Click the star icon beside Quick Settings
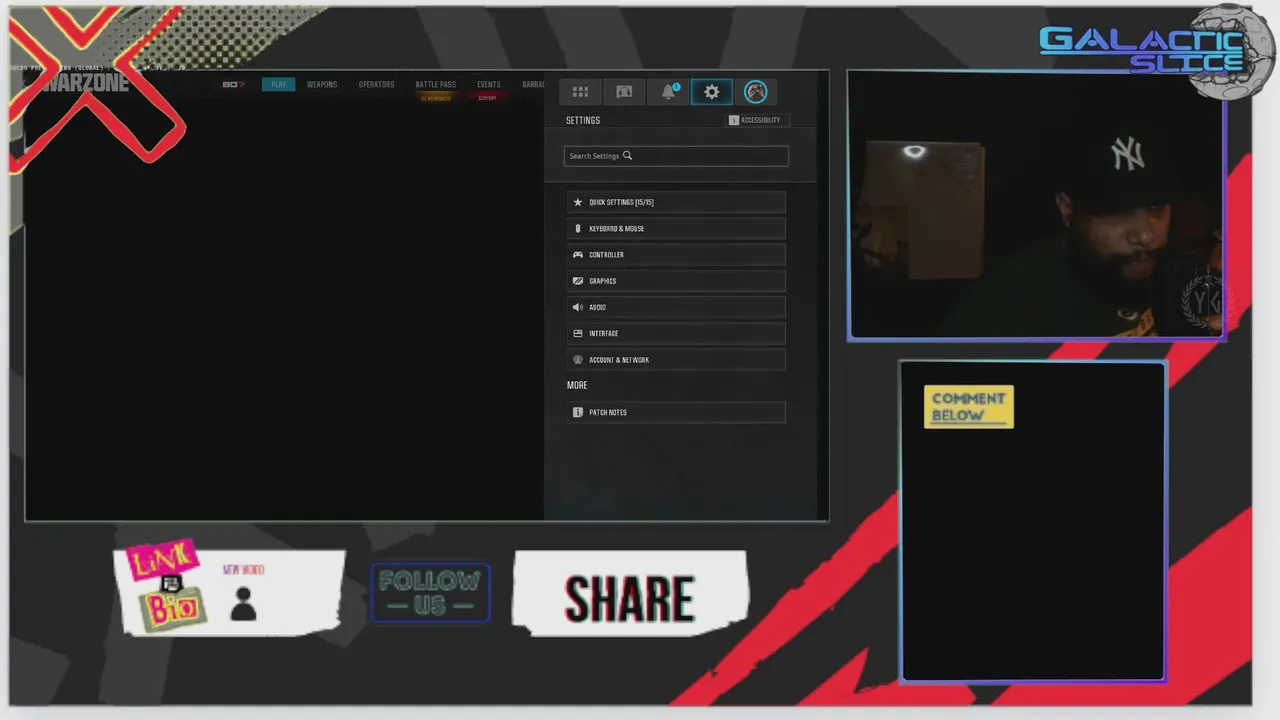 (577, 202)
